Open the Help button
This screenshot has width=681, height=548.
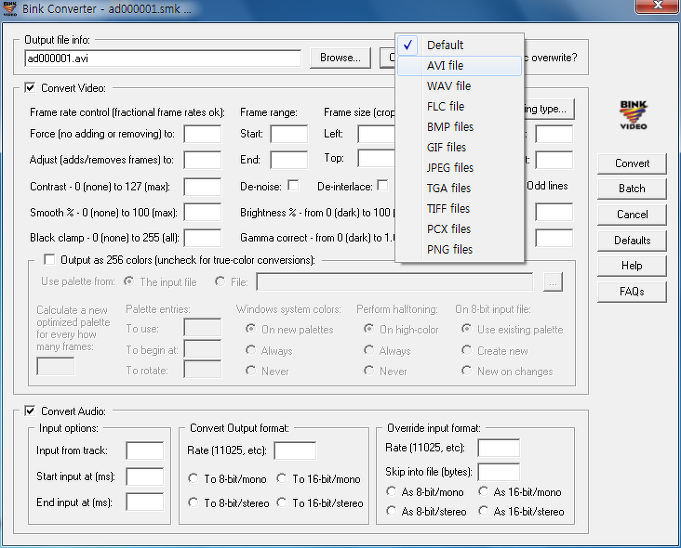[632, 266]
